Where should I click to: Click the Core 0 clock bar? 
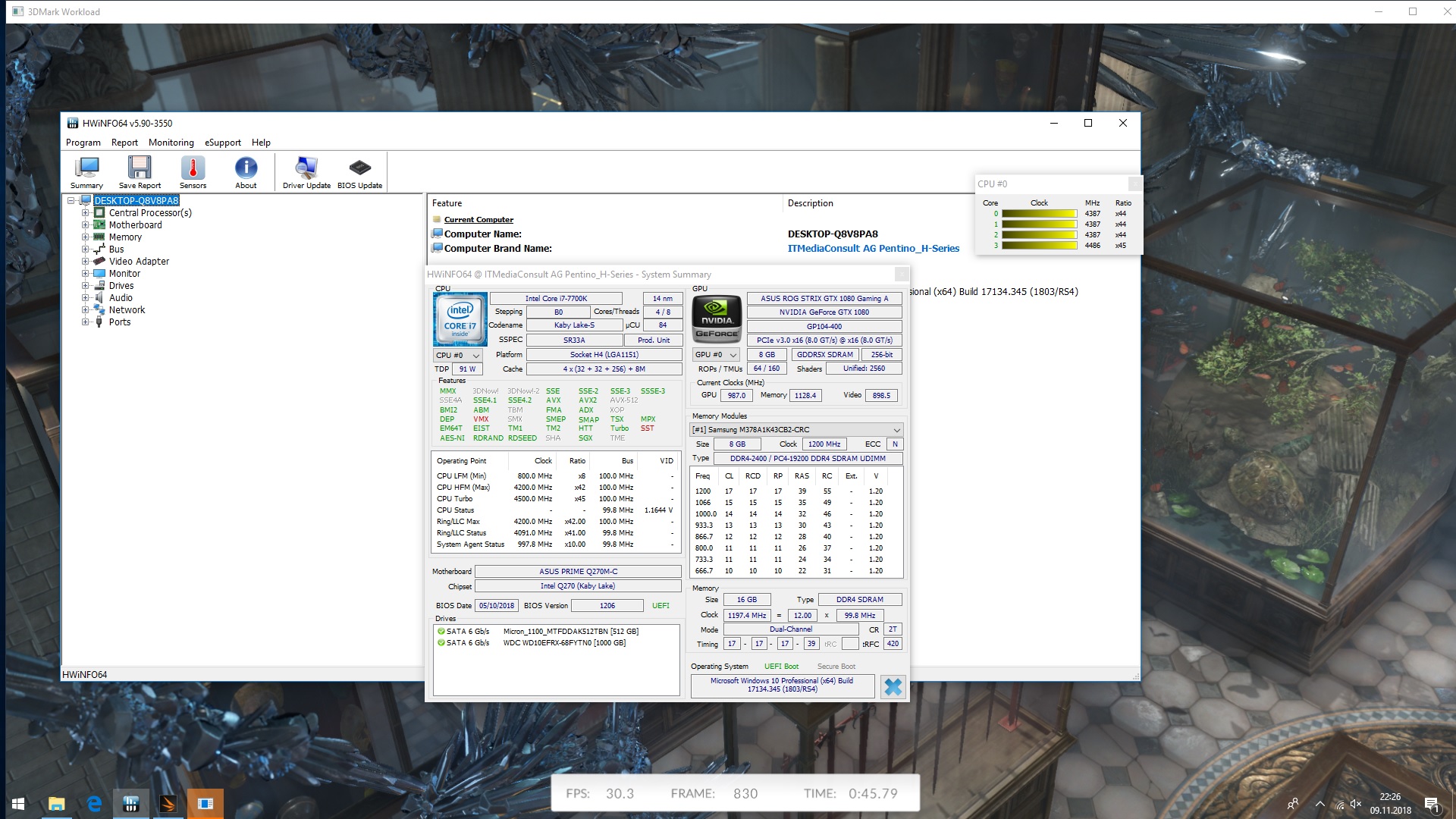click(x=1039, y=214)
